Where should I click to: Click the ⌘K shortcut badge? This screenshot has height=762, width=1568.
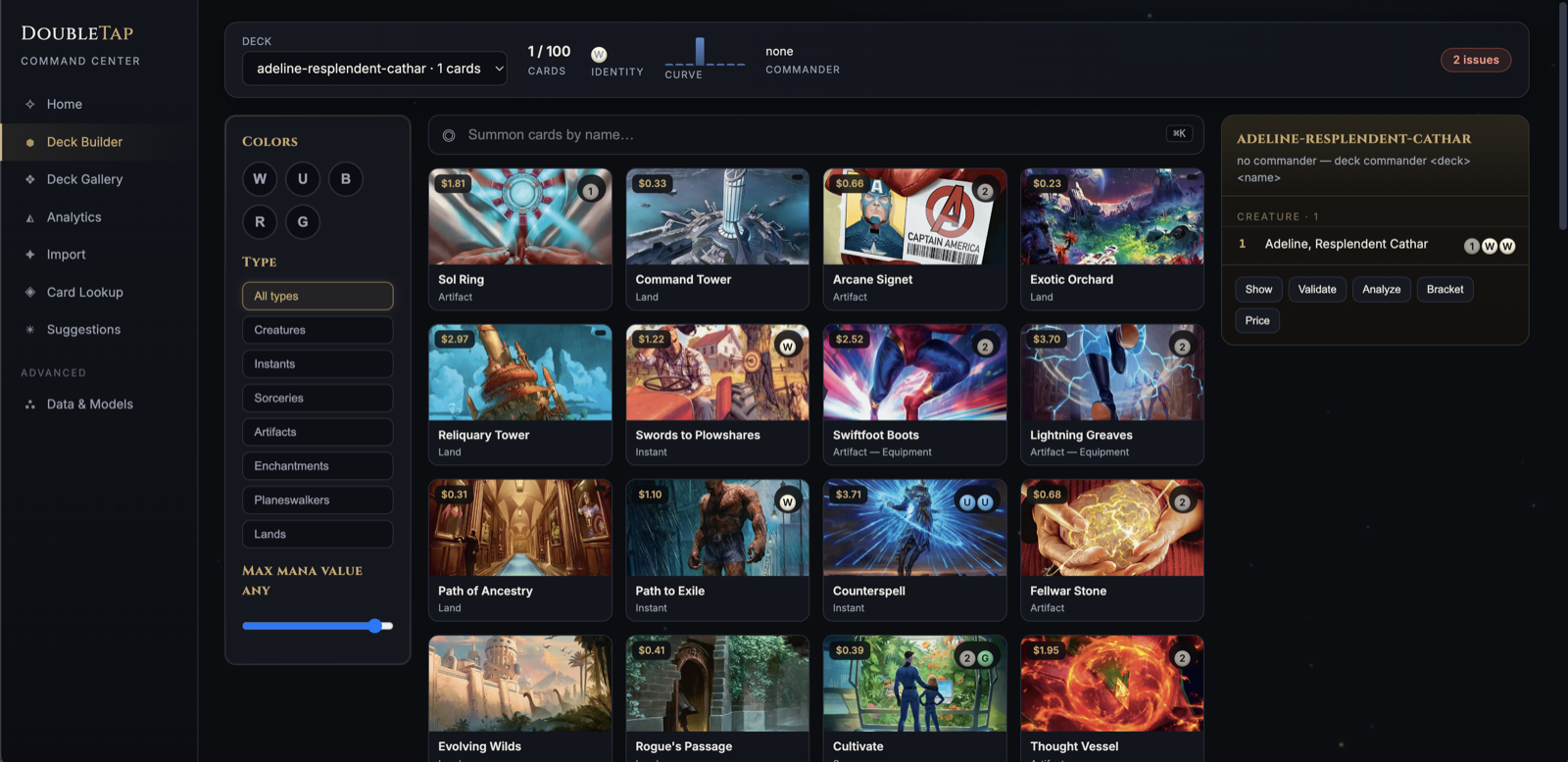(x=1179, y=133)
